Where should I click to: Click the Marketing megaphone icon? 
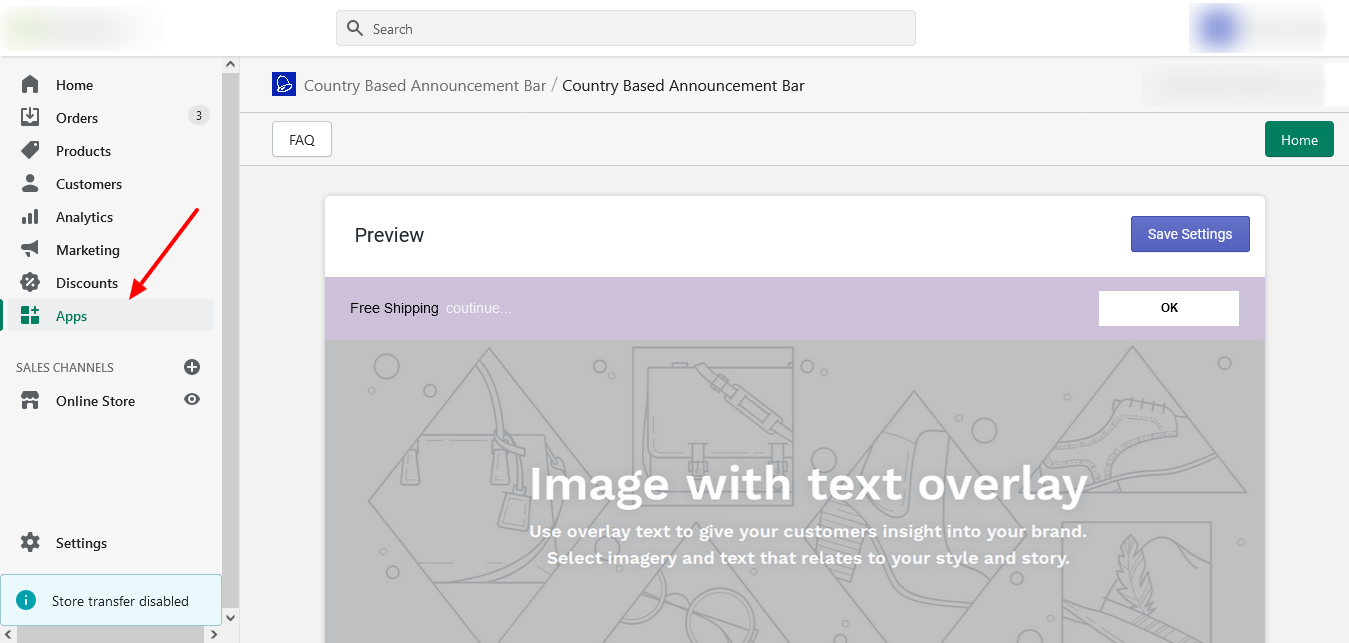click(30, 250)
